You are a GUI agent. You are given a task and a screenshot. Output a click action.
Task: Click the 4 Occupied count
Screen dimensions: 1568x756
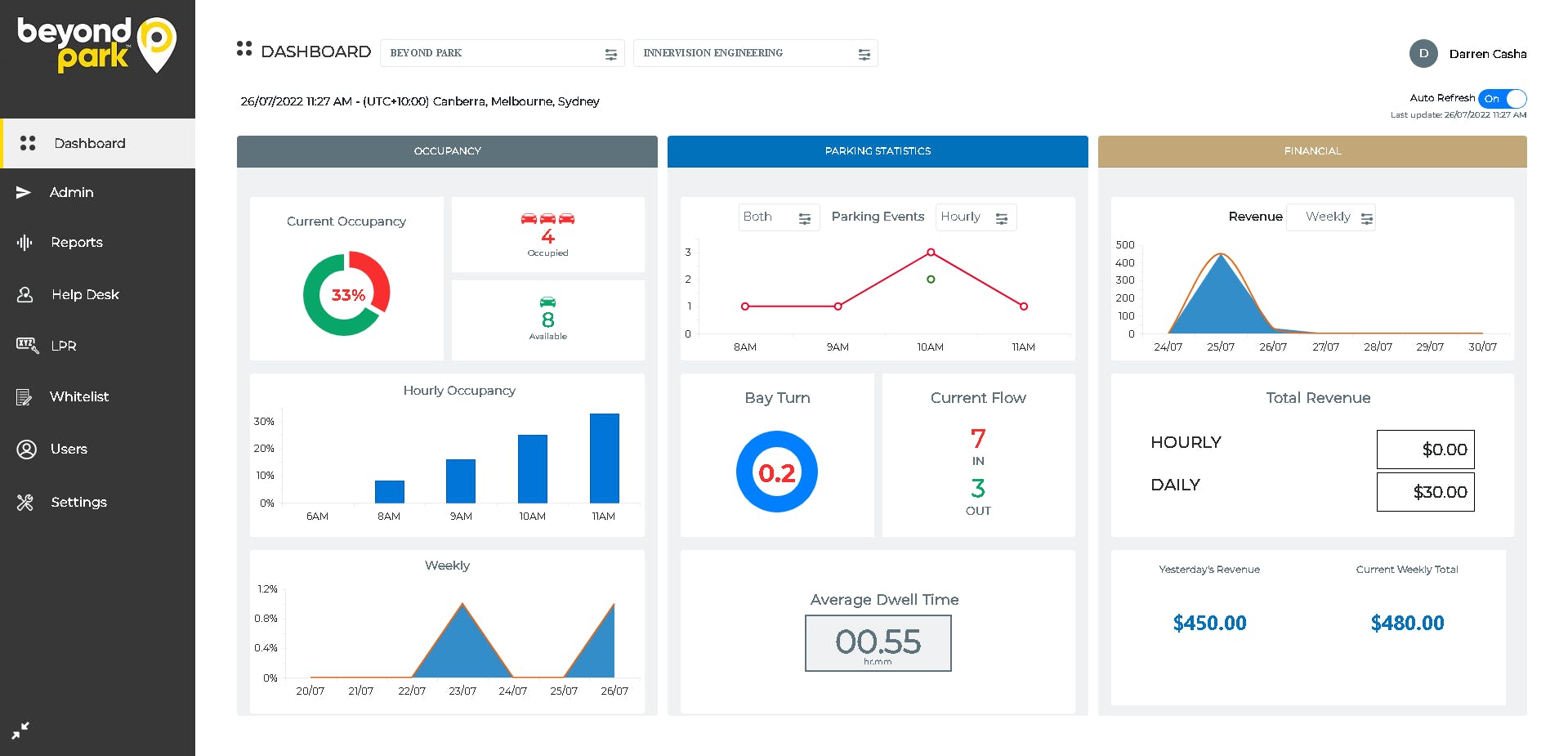coord(547,236)
